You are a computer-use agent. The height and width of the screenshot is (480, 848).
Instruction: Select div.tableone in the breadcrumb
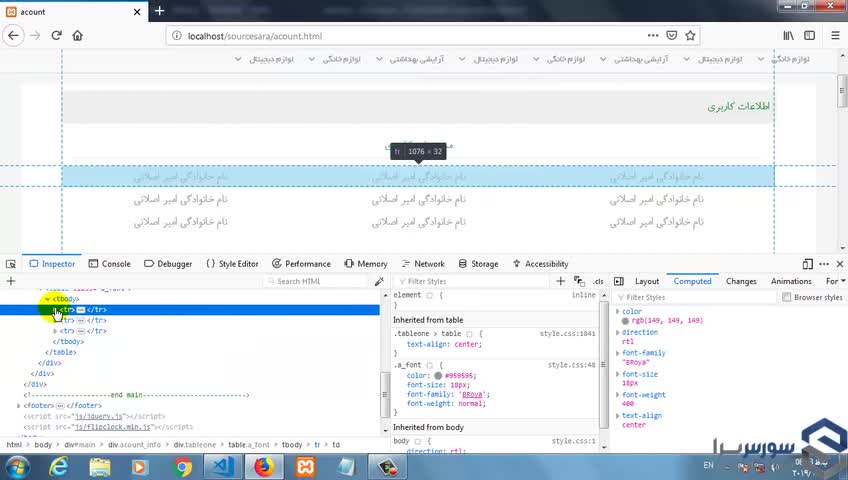tap(194, 445)
